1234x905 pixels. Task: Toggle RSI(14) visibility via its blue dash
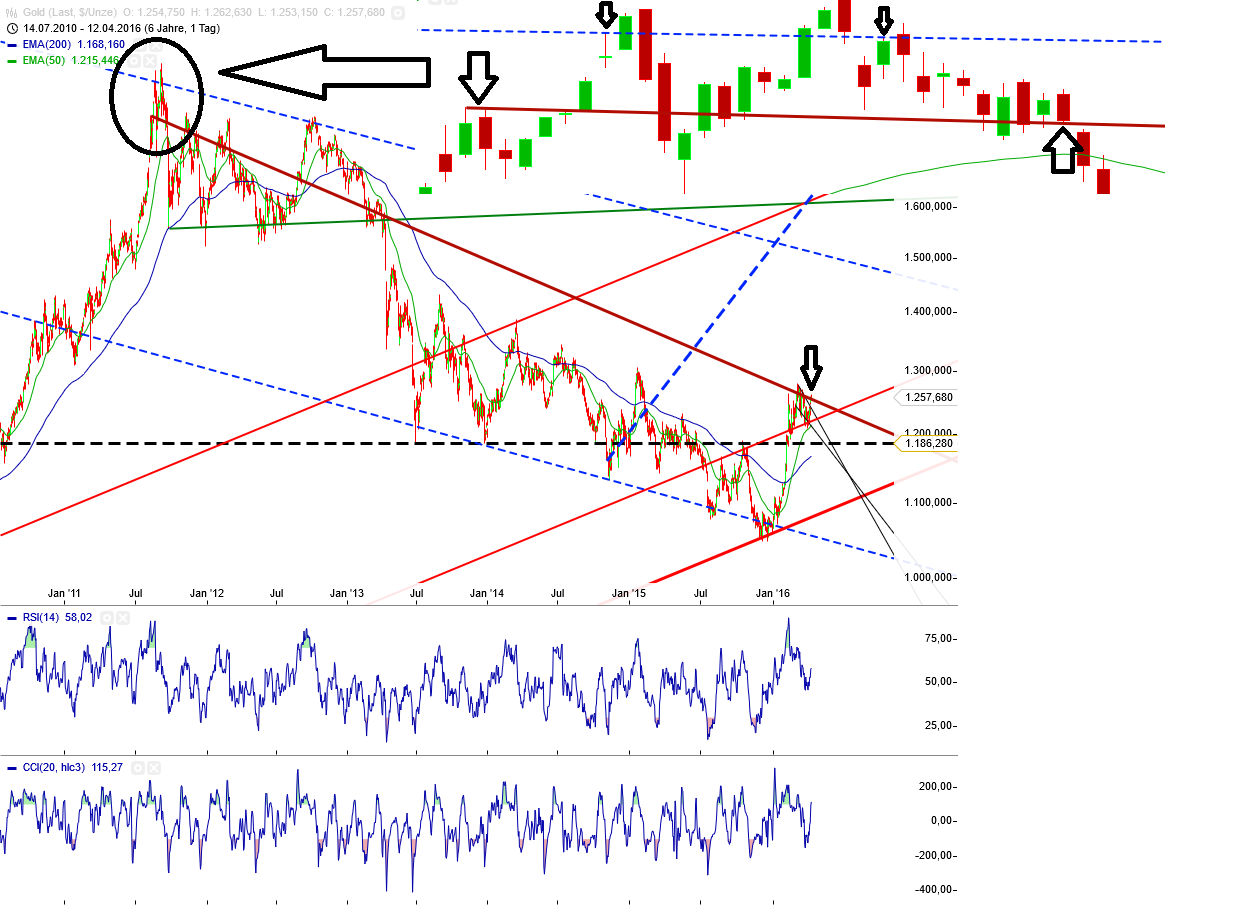click(12, 617)
